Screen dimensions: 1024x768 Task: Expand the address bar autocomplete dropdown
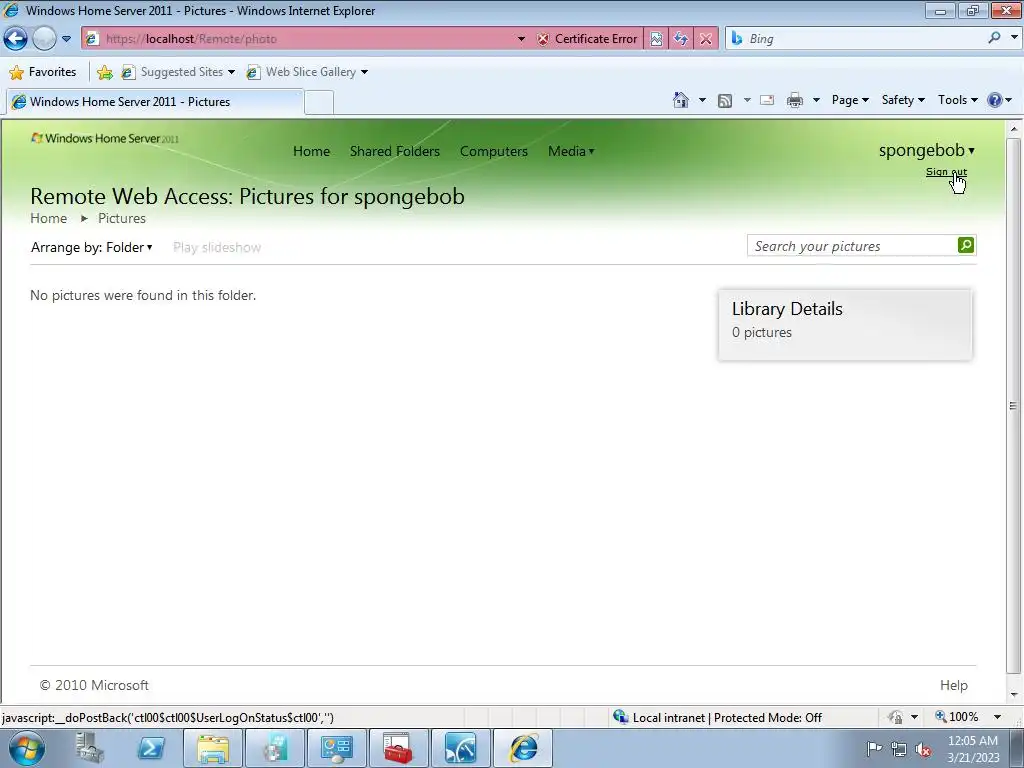click(521, 39)
